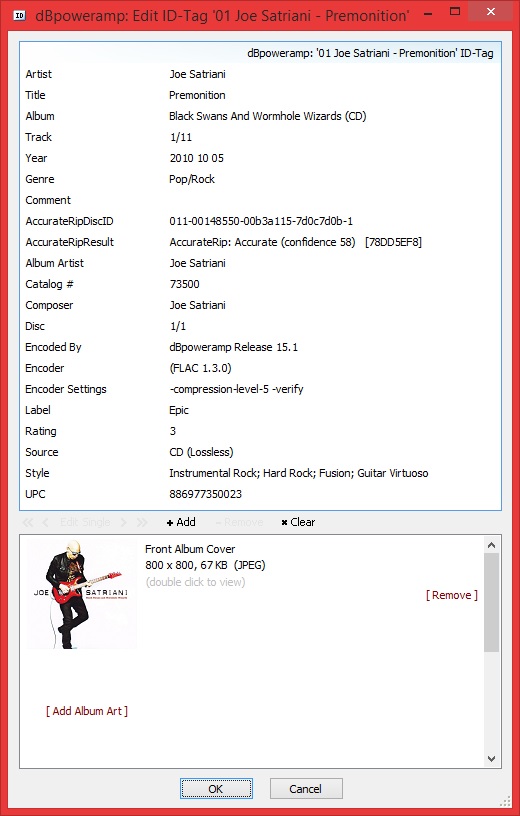Click the album art scrollbar thumb
The height and width of the screenshot is (816, 520).
(491, 603)
